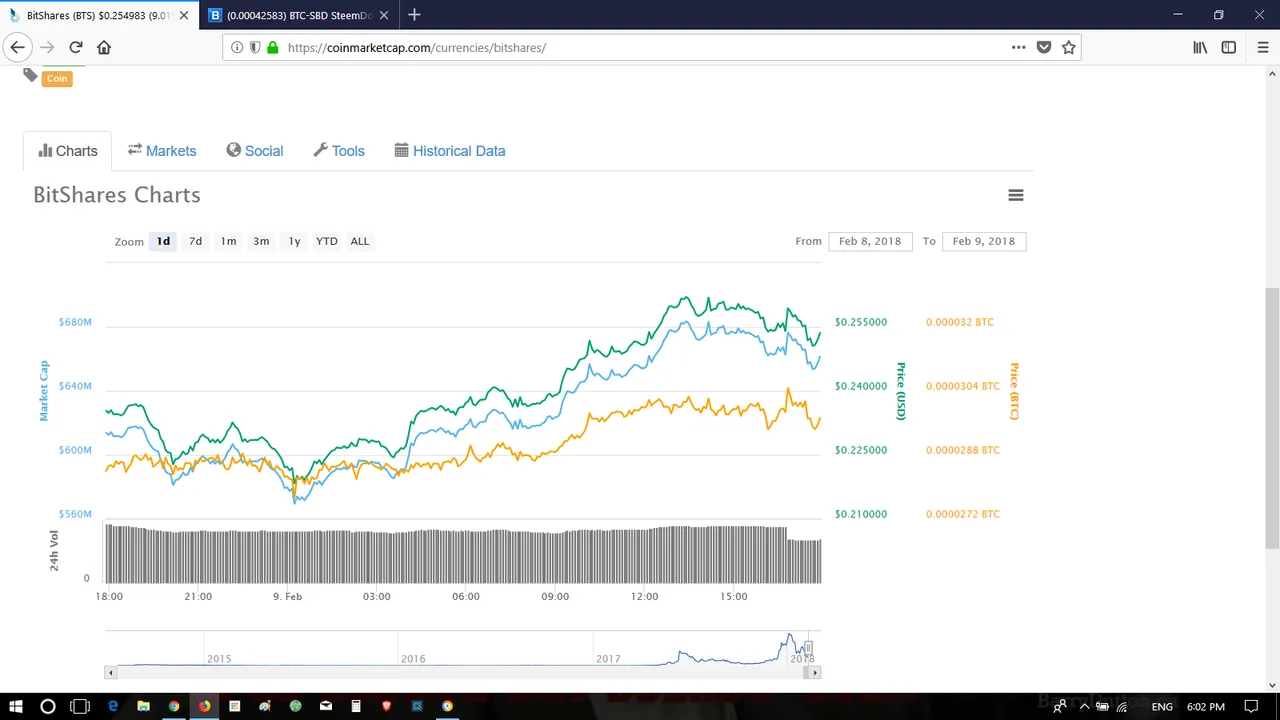Show site information icon in address bar
The image size is (1280, 720).
[237, 47]
